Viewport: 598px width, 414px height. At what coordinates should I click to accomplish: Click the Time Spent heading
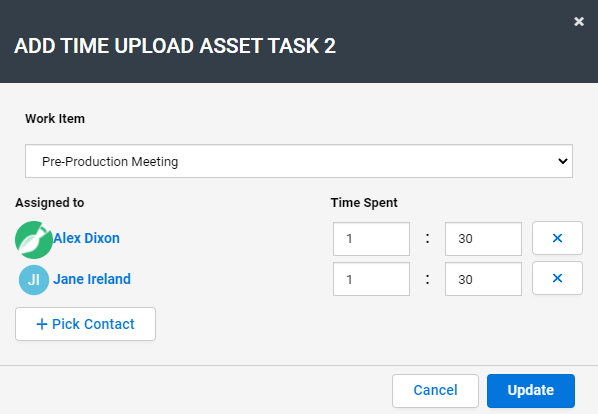coord(364,202)
